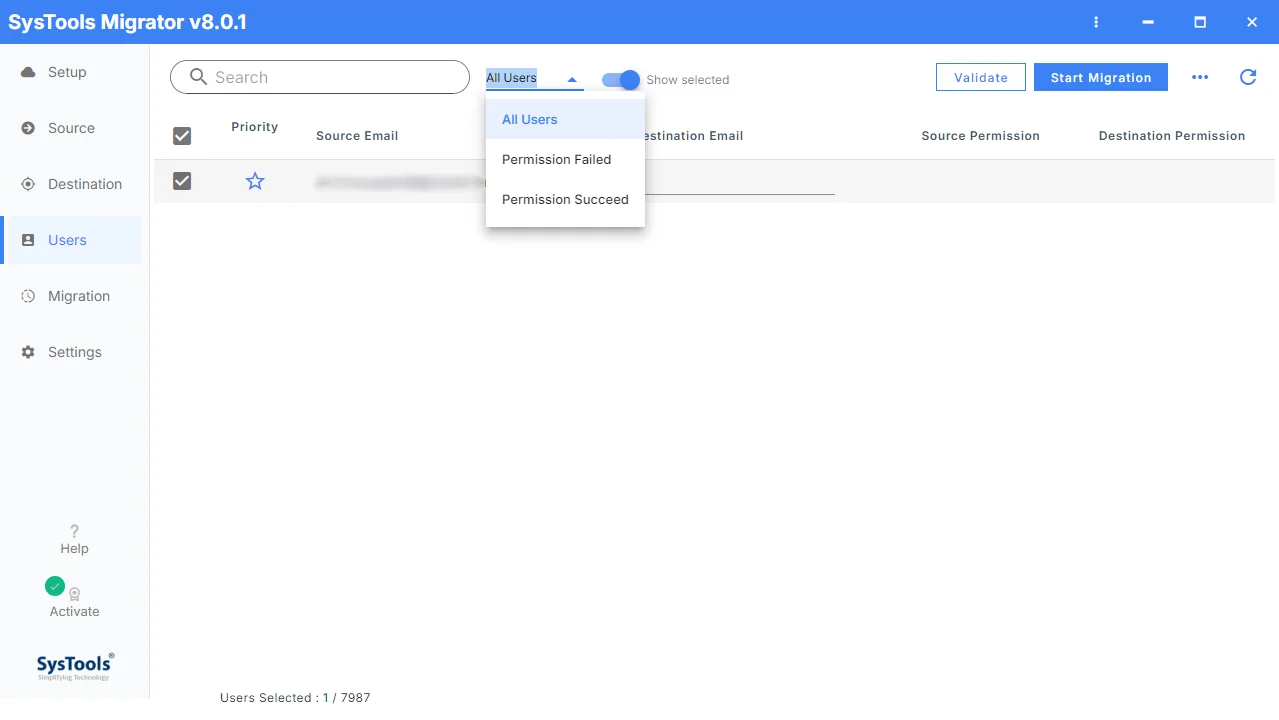
Task: Click the Activate label
Action: pos(74,611)
